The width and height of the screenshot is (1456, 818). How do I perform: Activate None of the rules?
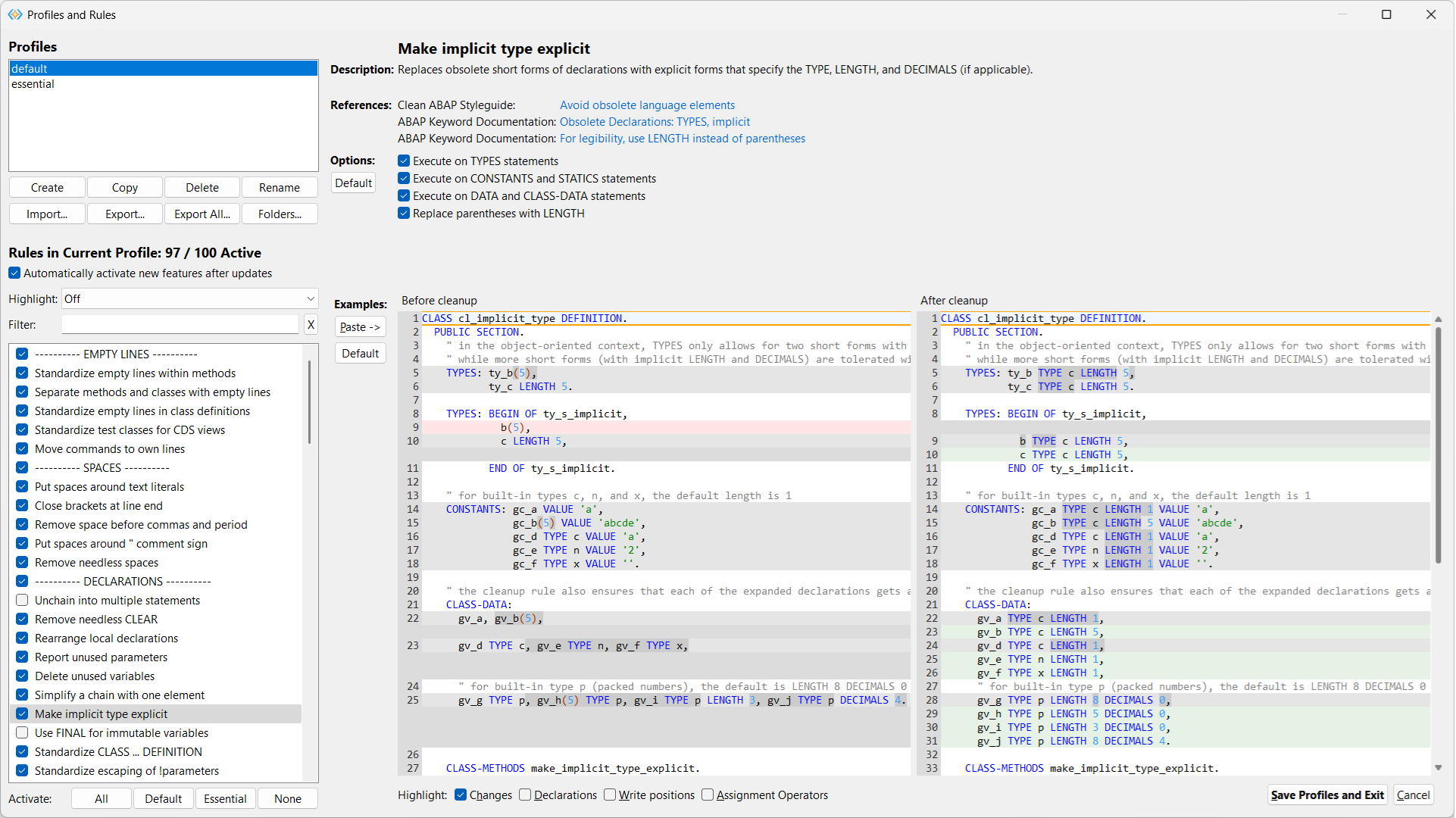[288, 799]
